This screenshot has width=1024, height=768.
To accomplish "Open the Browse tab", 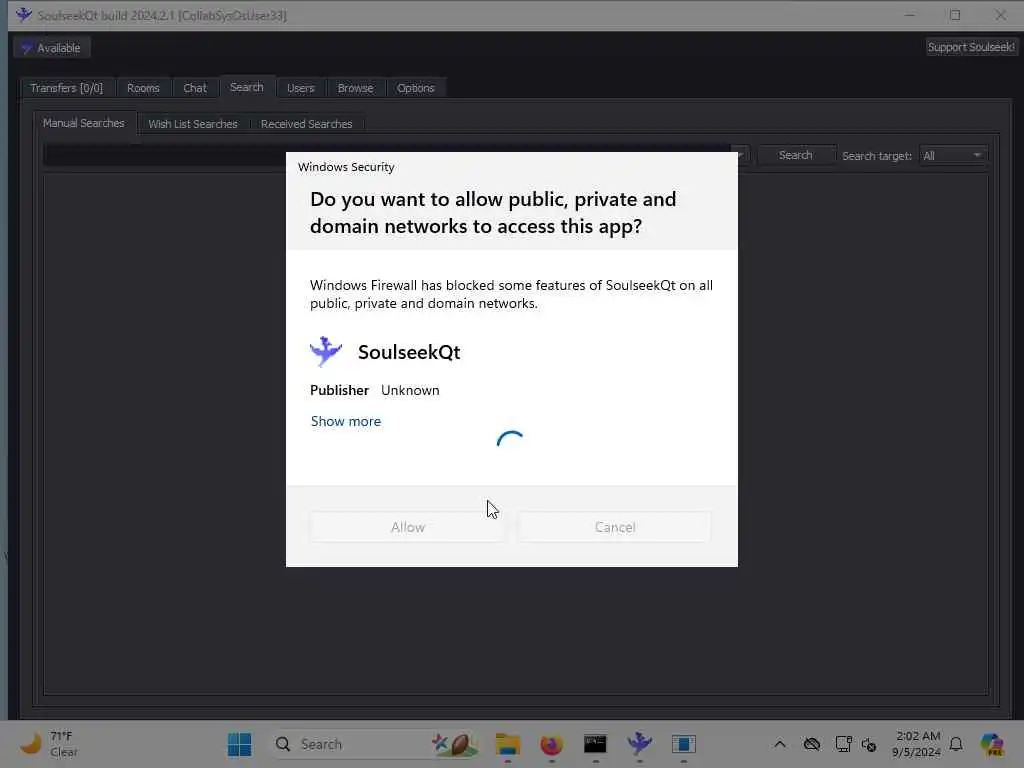I will pos(355,88).
